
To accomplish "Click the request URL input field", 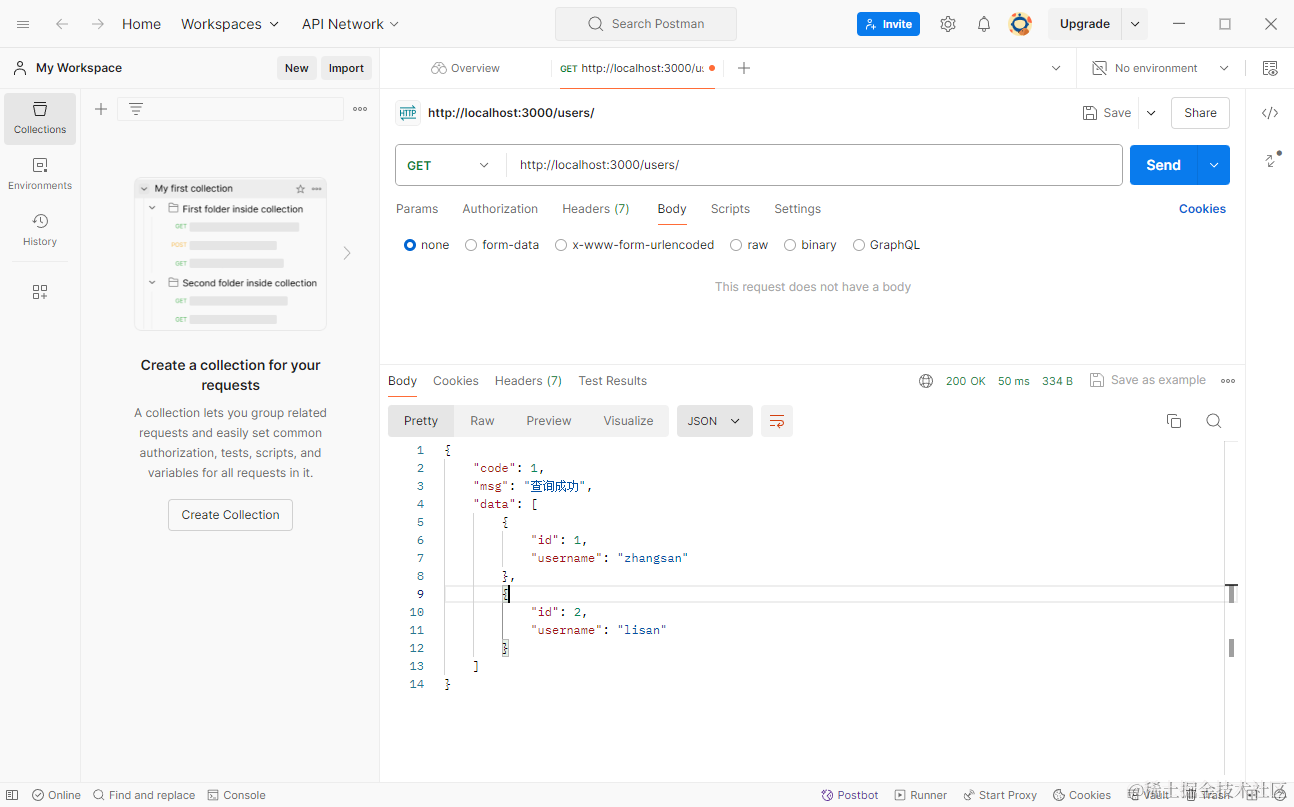I will click(814, 165).
